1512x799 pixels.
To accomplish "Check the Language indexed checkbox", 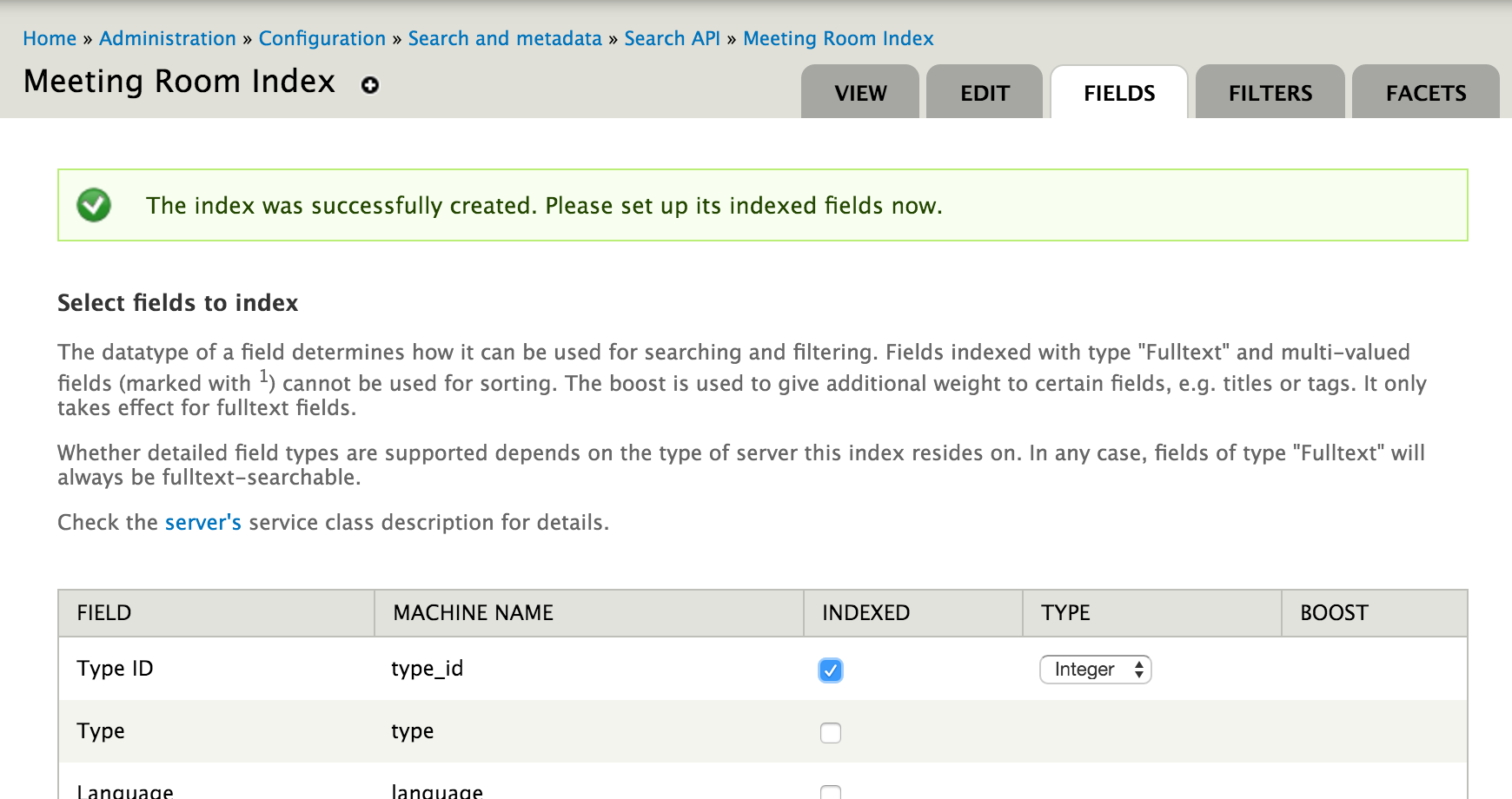I will [831, 792].
